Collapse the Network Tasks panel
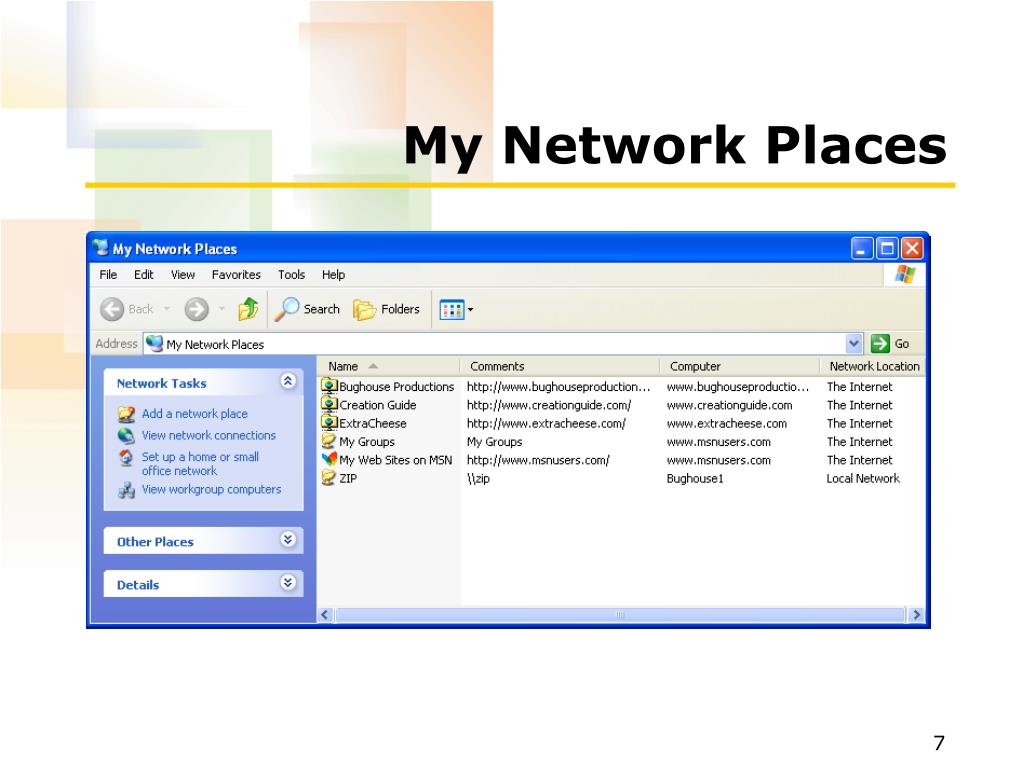This screenshot has width=1024, height=768. pyautogui.click(x=288, y=381)
